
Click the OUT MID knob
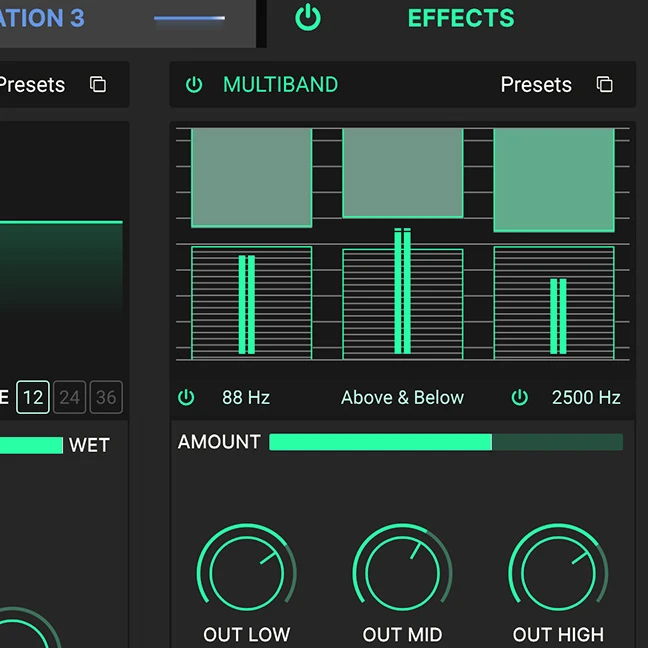coord(403,572)
